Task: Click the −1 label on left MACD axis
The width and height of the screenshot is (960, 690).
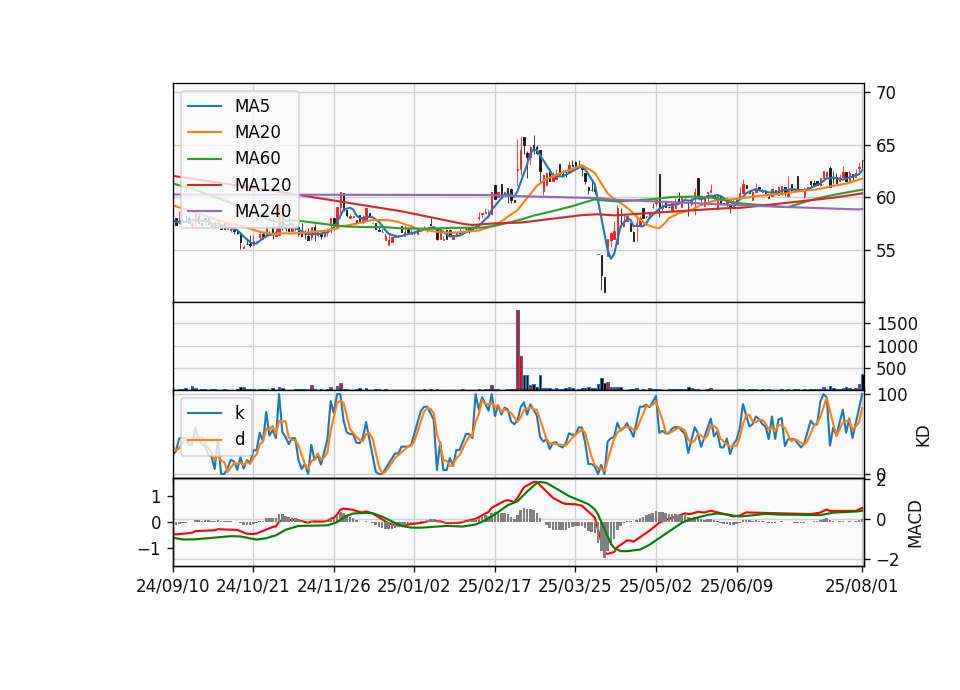Action: (x=149, y=549)
